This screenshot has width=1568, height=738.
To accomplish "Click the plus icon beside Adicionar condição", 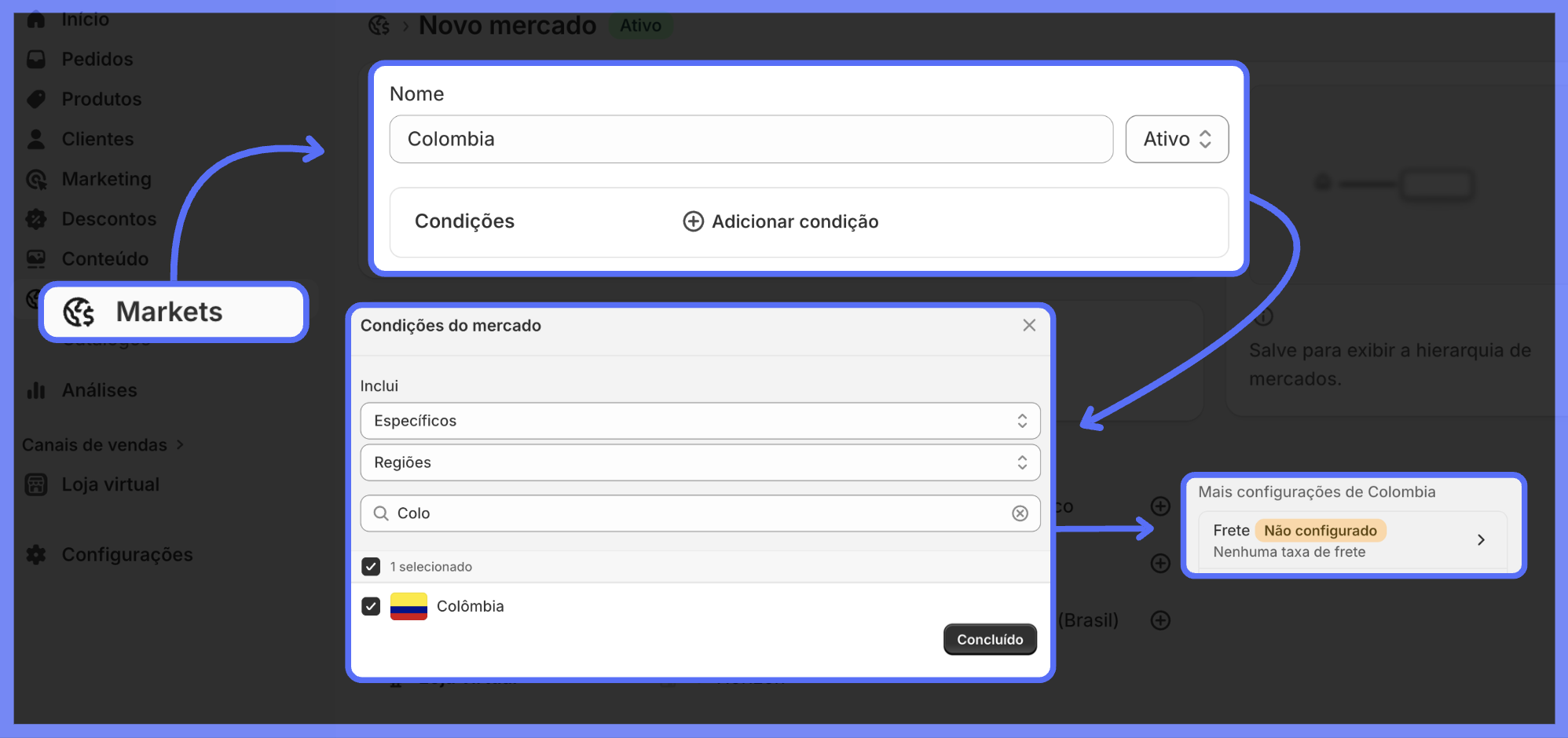I will 693,221.
